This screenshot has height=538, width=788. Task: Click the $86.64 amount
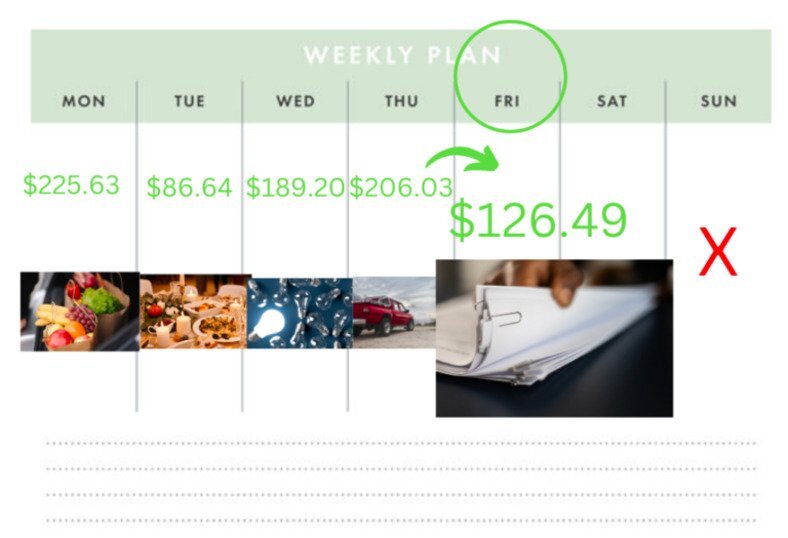click(x=189, y=187)
